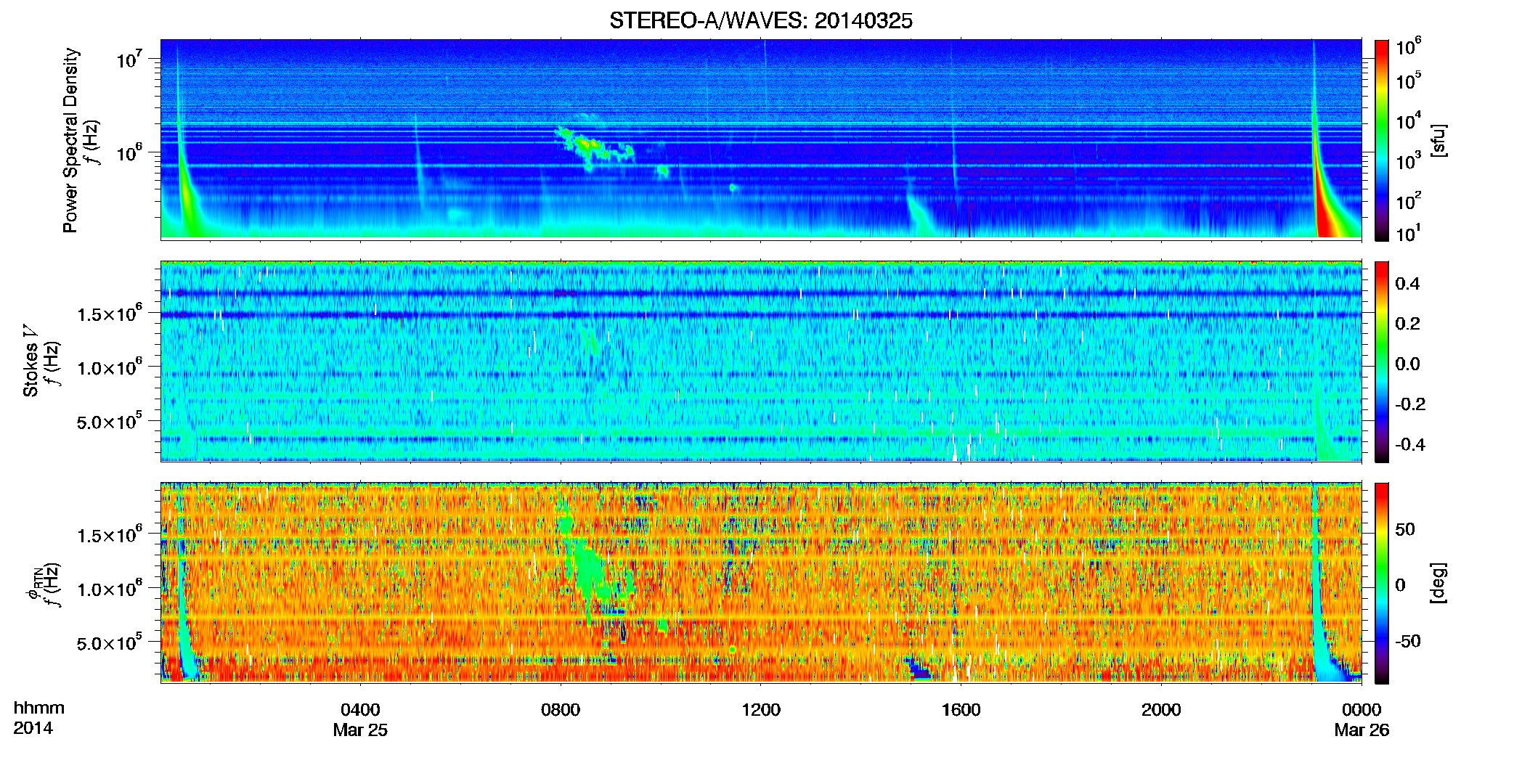The height and width of the screenshot is (784, 1522).
Task: Select the Mar 25 date label
Action: click(360, 730)
